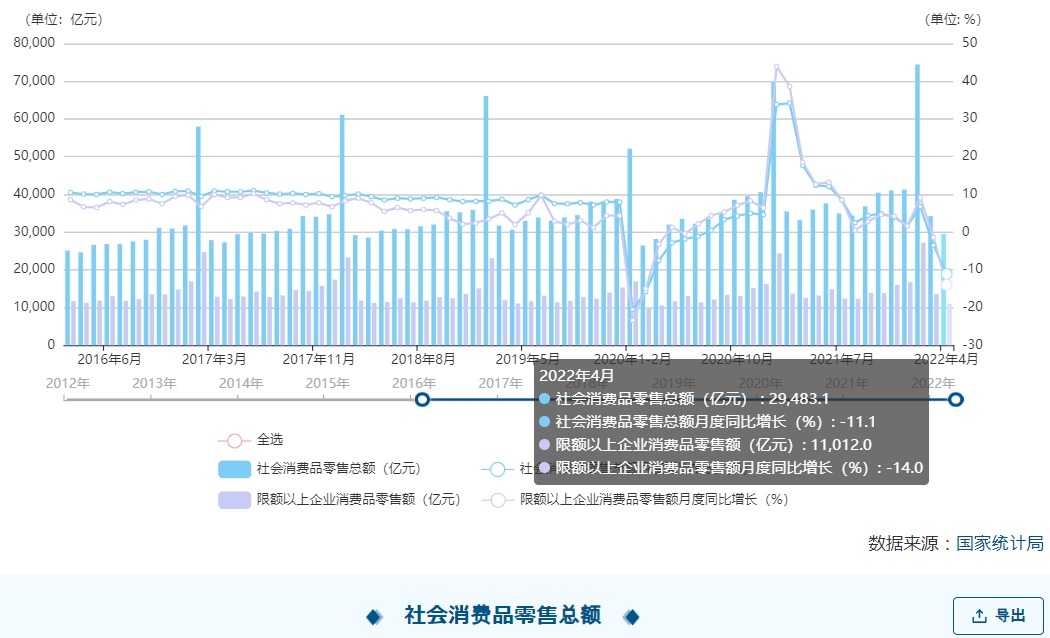Click tooltip row showing -11.1 growth
Image resolution: width=1050 pixels, height=638 pixels.
coord(707,422)
